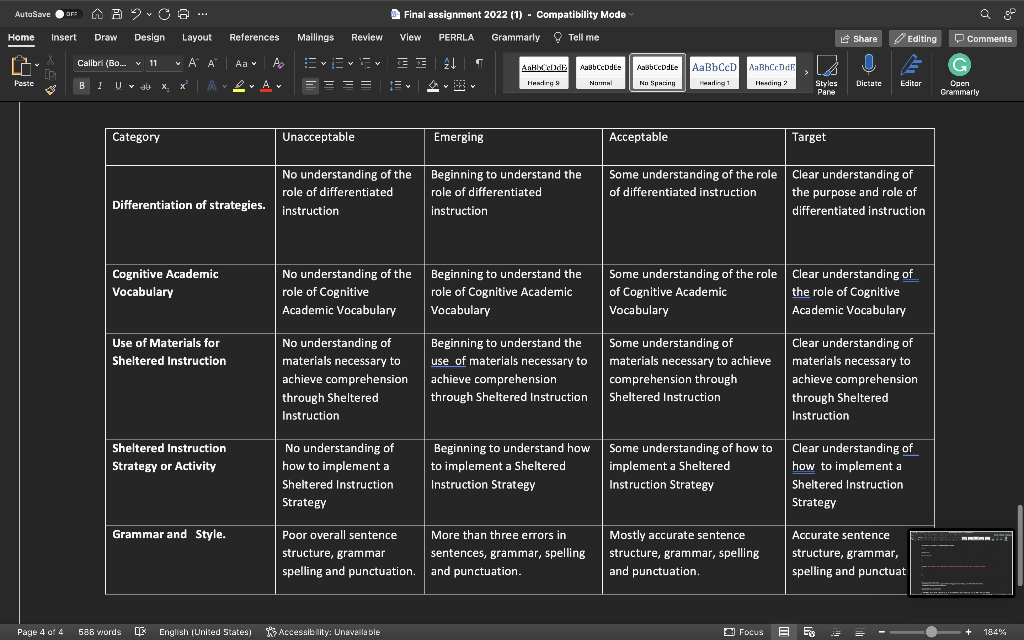Open the PERRLA ribbon tab
The height and width of the screenshot is (640, 1024).
click(x=456, y=36)
